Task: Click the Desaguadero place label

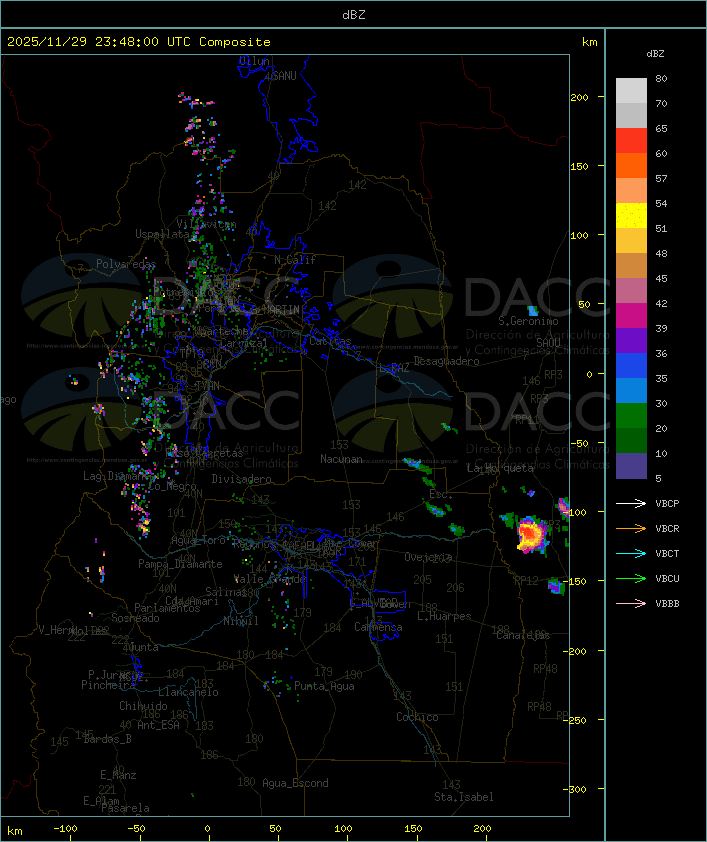Action: tap(446, 361)
